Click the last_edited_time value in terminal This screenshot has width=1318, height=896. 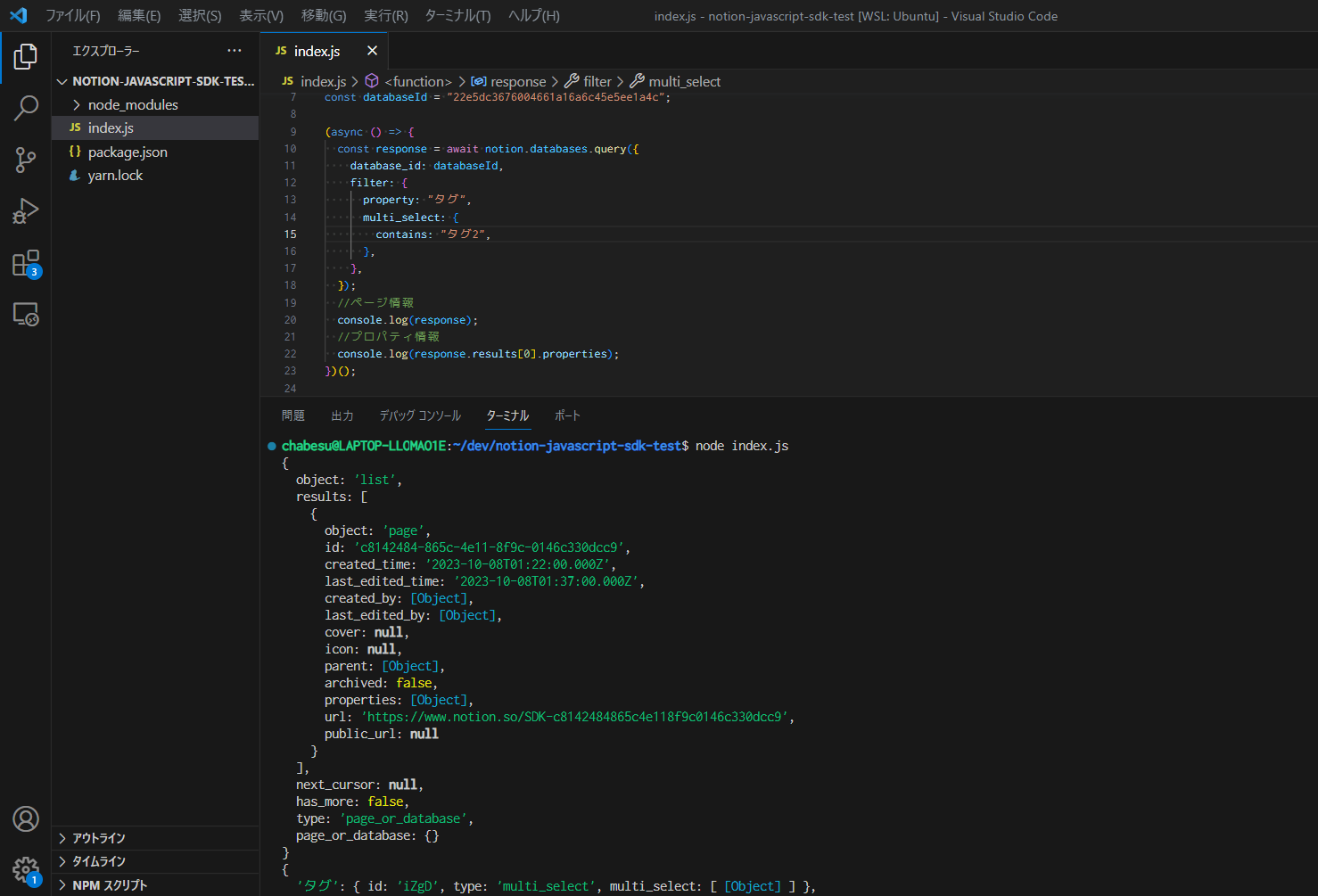click(x=546, y=581)
